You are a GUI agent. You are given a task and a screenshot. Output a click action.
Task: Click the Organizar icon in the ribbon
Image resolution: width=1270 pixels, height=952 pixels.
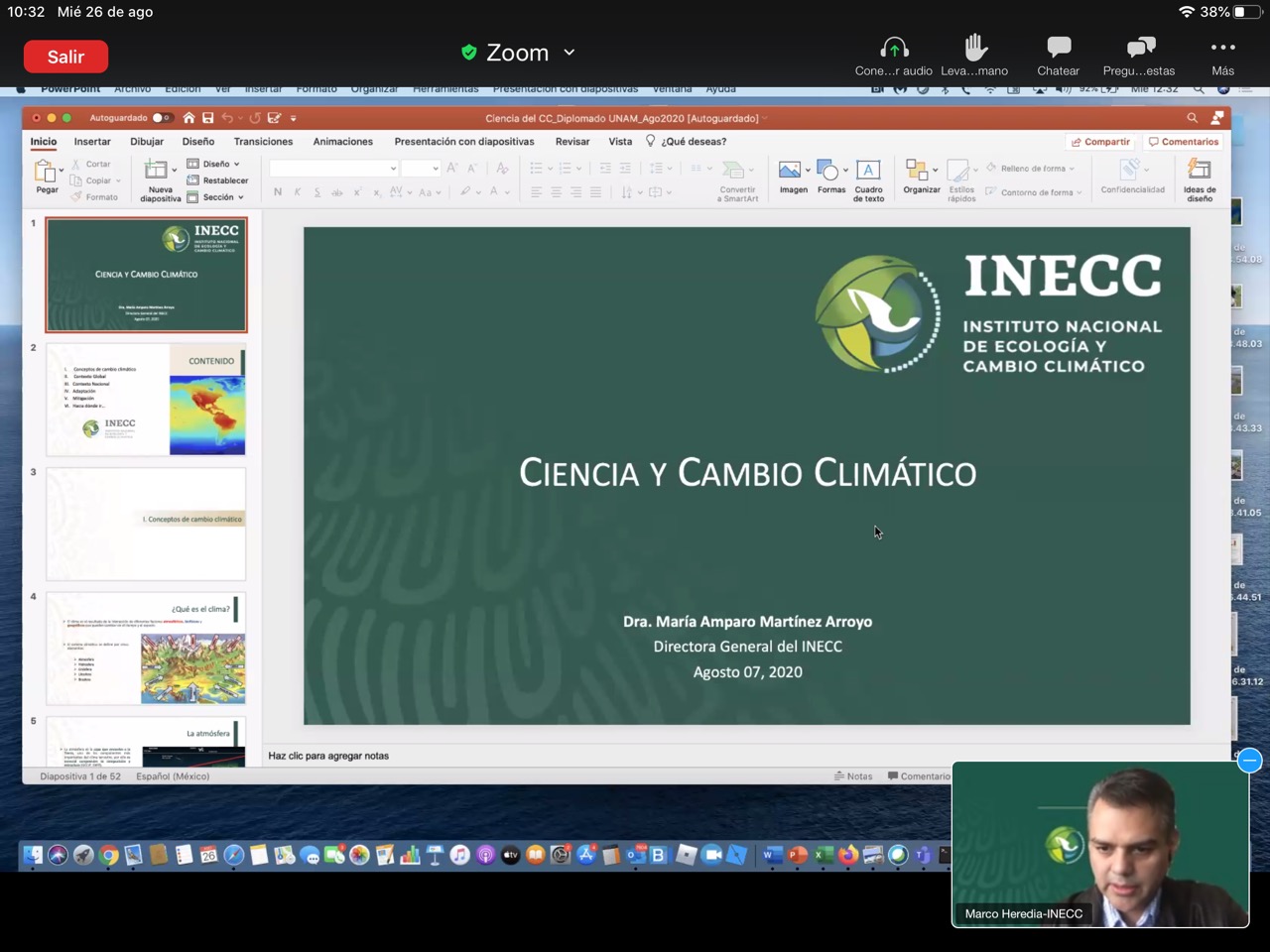coord(920,171)
